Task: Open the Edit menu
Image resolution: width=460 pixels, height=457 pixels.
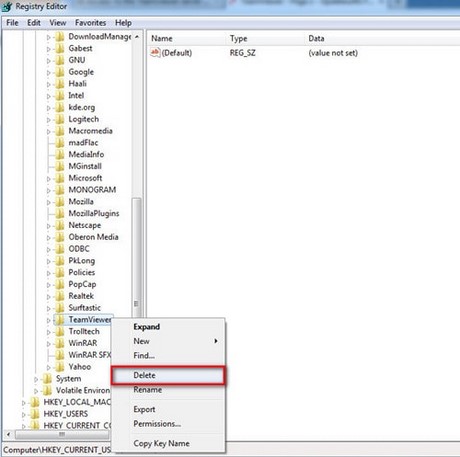Action: point(34,23)
